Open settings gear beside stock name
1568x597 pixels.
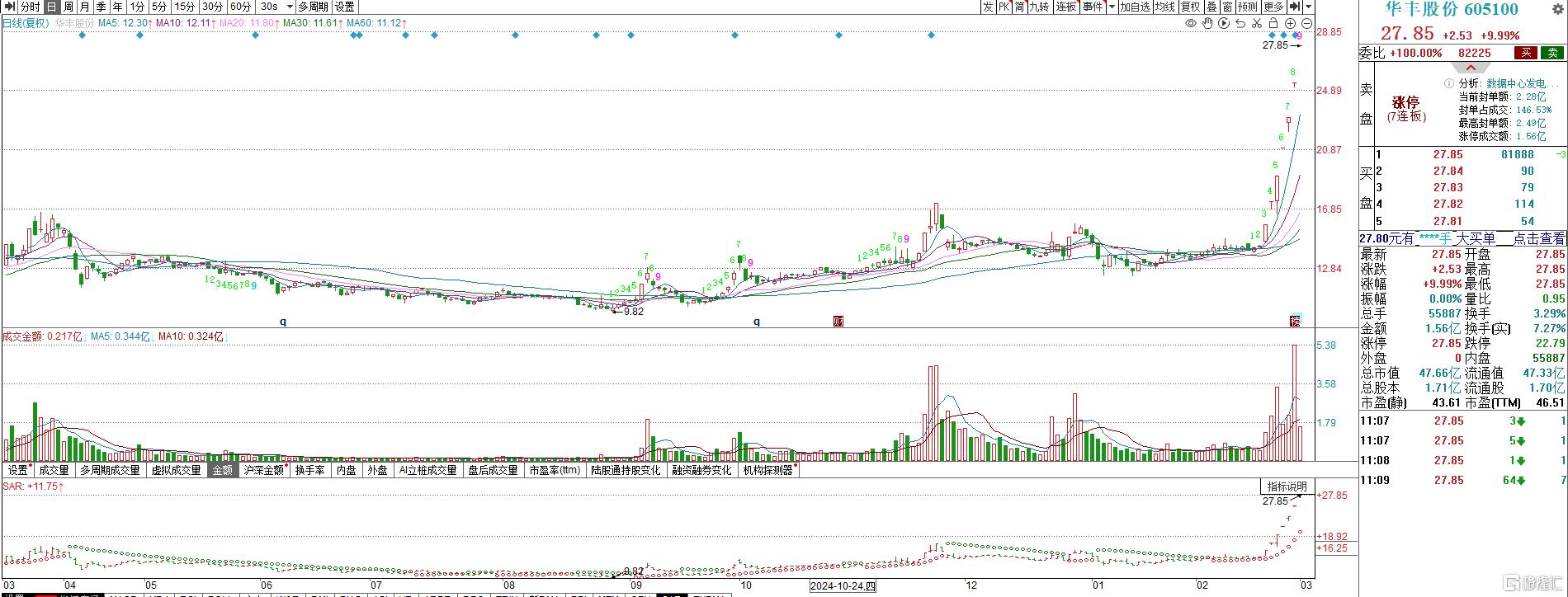(x=1558, y=9)
